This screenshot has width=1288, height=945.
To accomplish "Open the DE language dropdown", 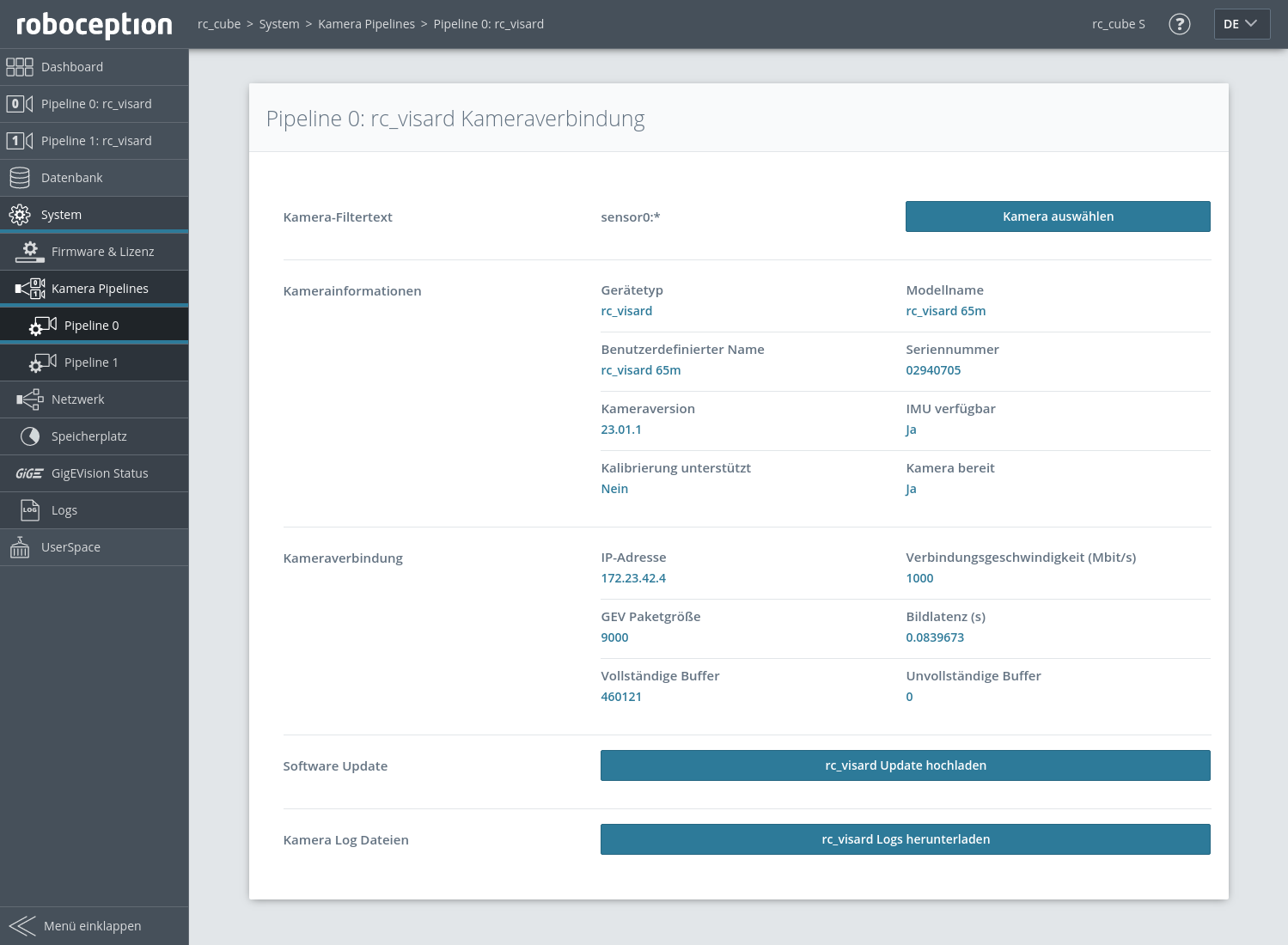I will click(1242, 24).
